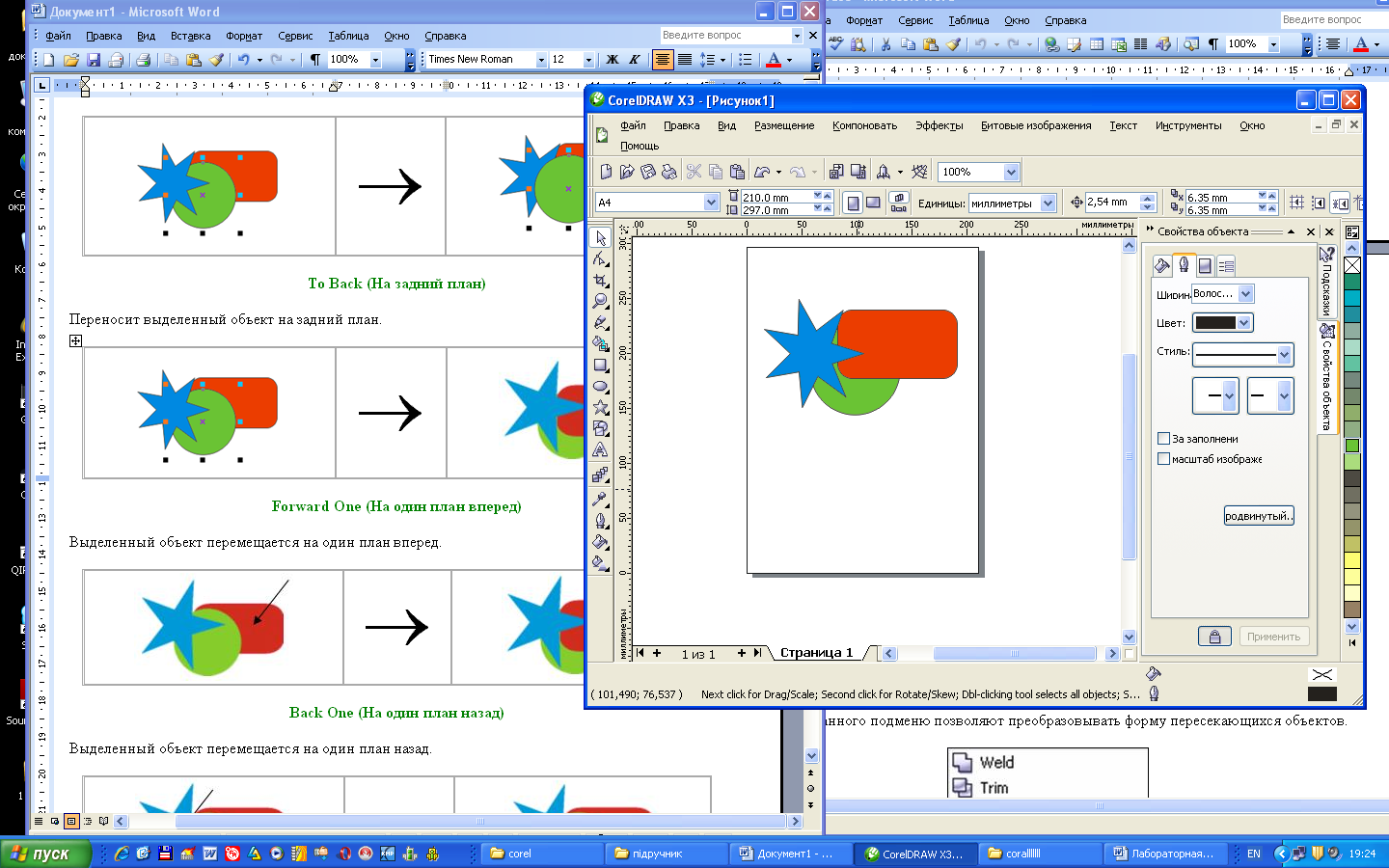
Task: Open Word zoom 100% dropdown in left window
Action: click(x=376, y=60)
